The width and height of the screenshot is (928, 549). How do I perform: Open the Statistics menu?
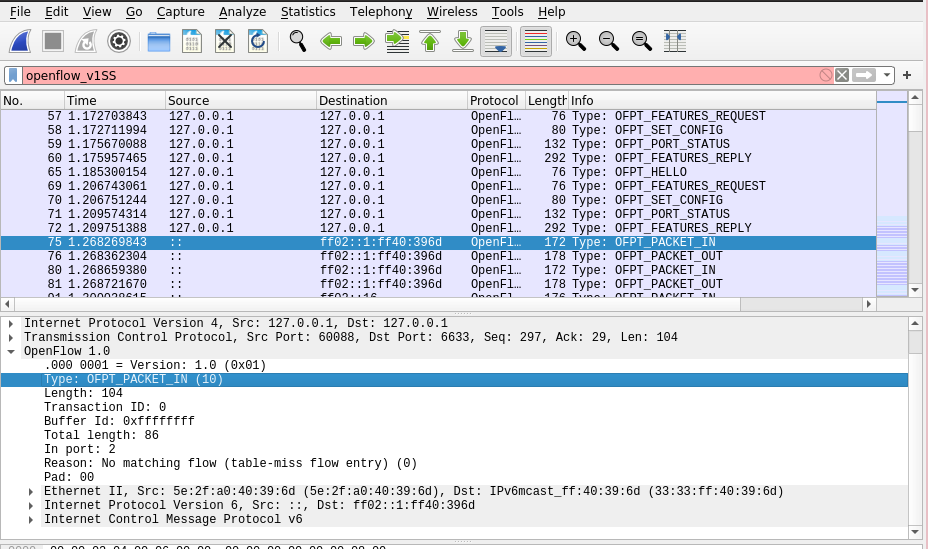308,12
